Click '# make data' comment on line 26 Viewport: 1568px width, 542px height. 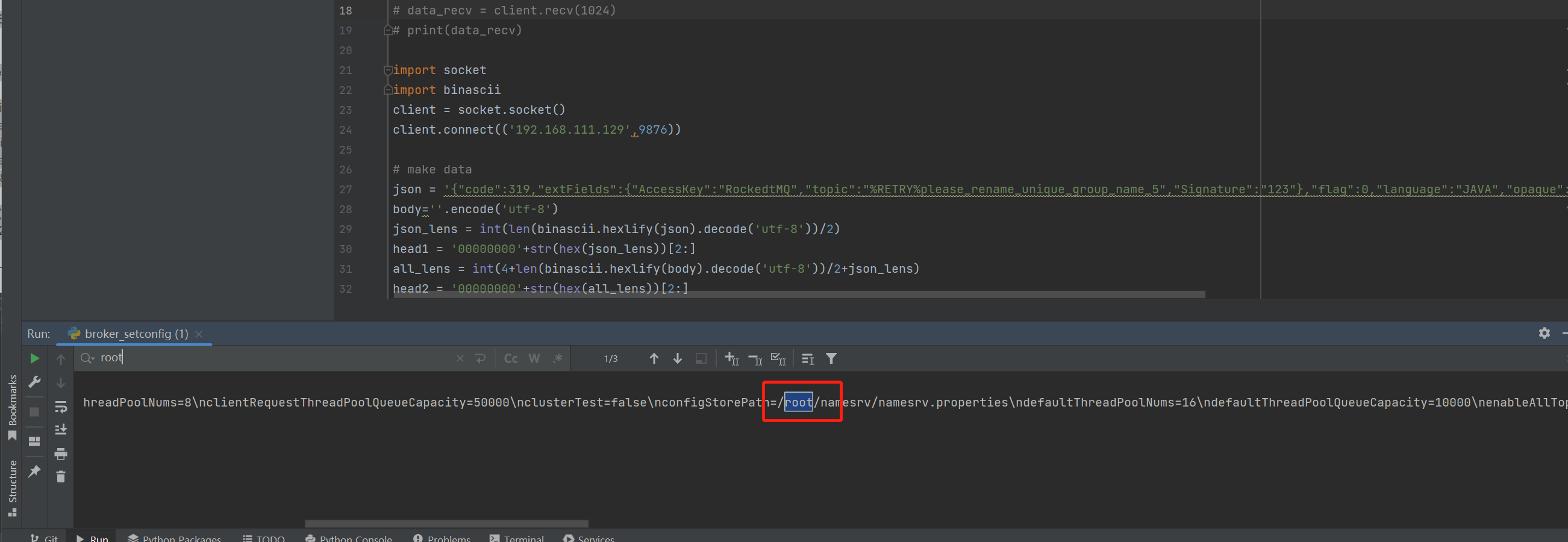[432, 170]
